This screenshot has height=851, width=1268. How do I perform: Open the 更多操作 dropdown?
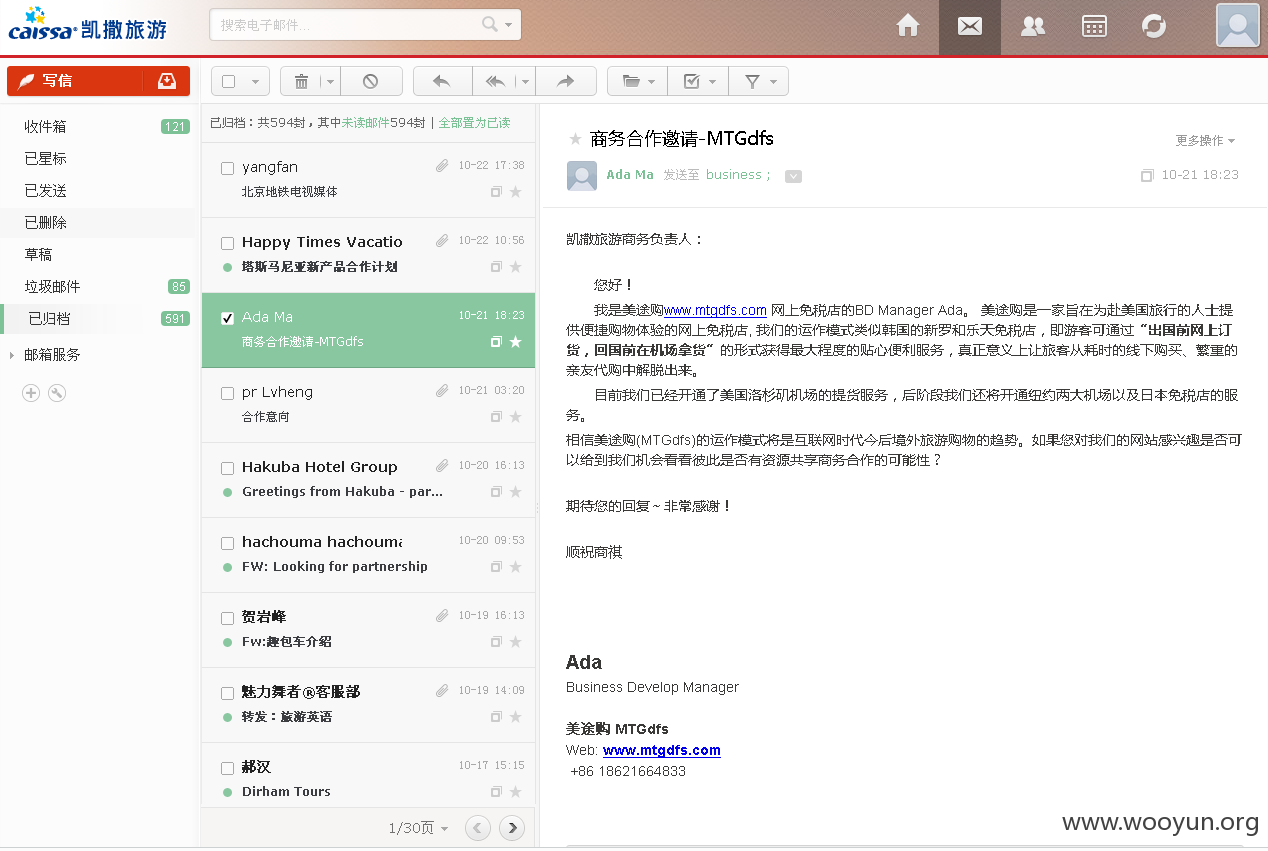pyautogui.click(x=1206, y=141)
